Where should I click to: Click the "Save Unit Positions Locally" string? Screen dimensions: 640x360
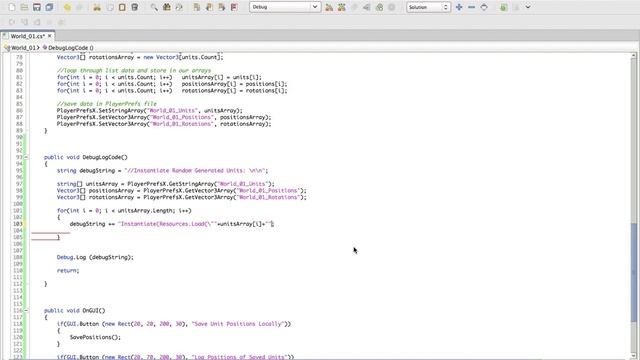pos(237,324)
